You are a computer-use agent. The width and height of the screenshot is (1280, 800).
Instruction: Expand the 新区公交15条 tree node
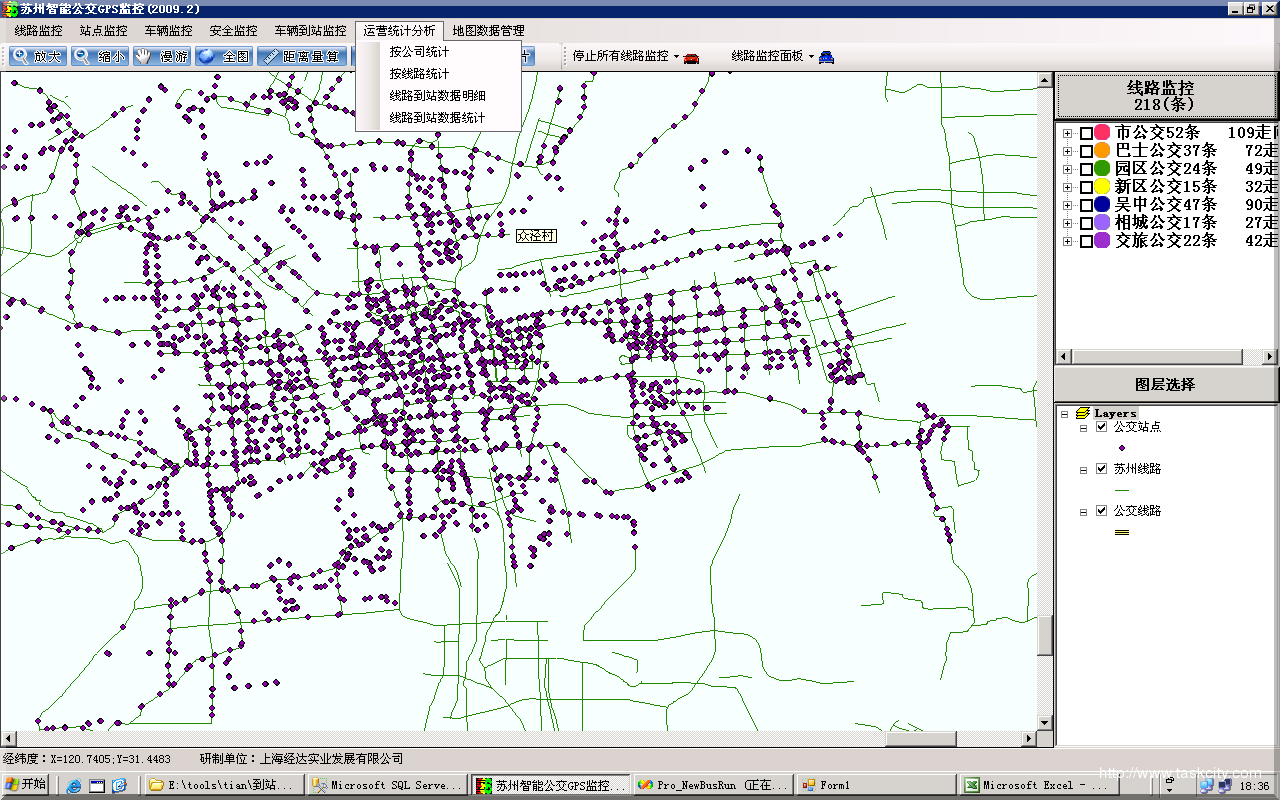coord(1068,188)
